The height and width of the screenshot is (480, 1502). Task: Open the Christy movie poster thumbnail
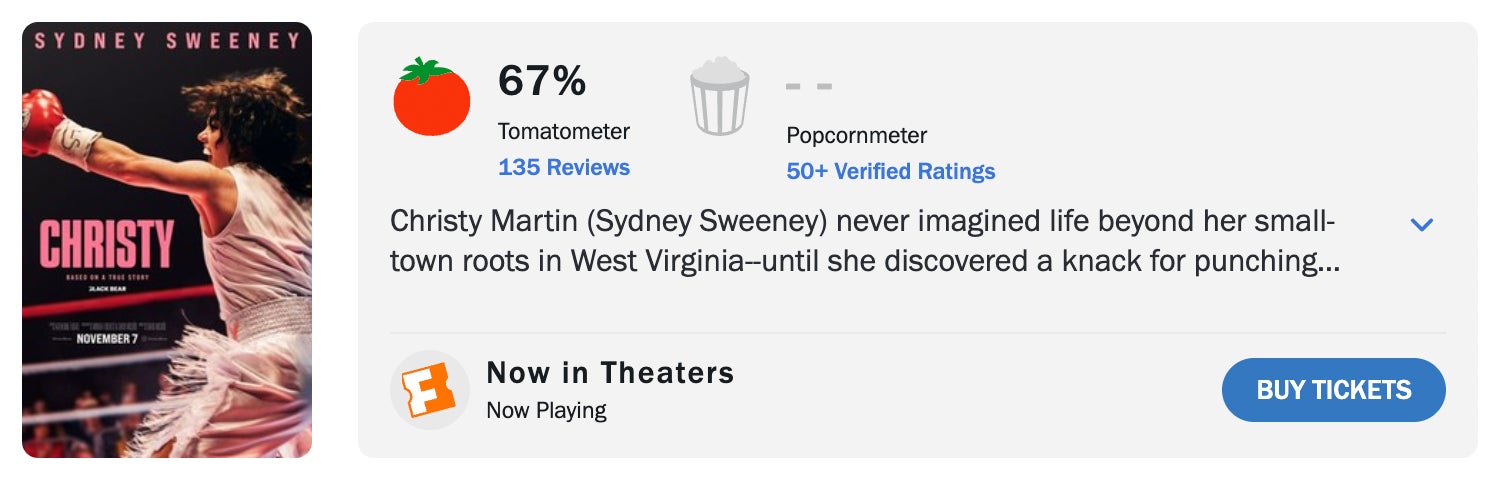tap(167, 240)
